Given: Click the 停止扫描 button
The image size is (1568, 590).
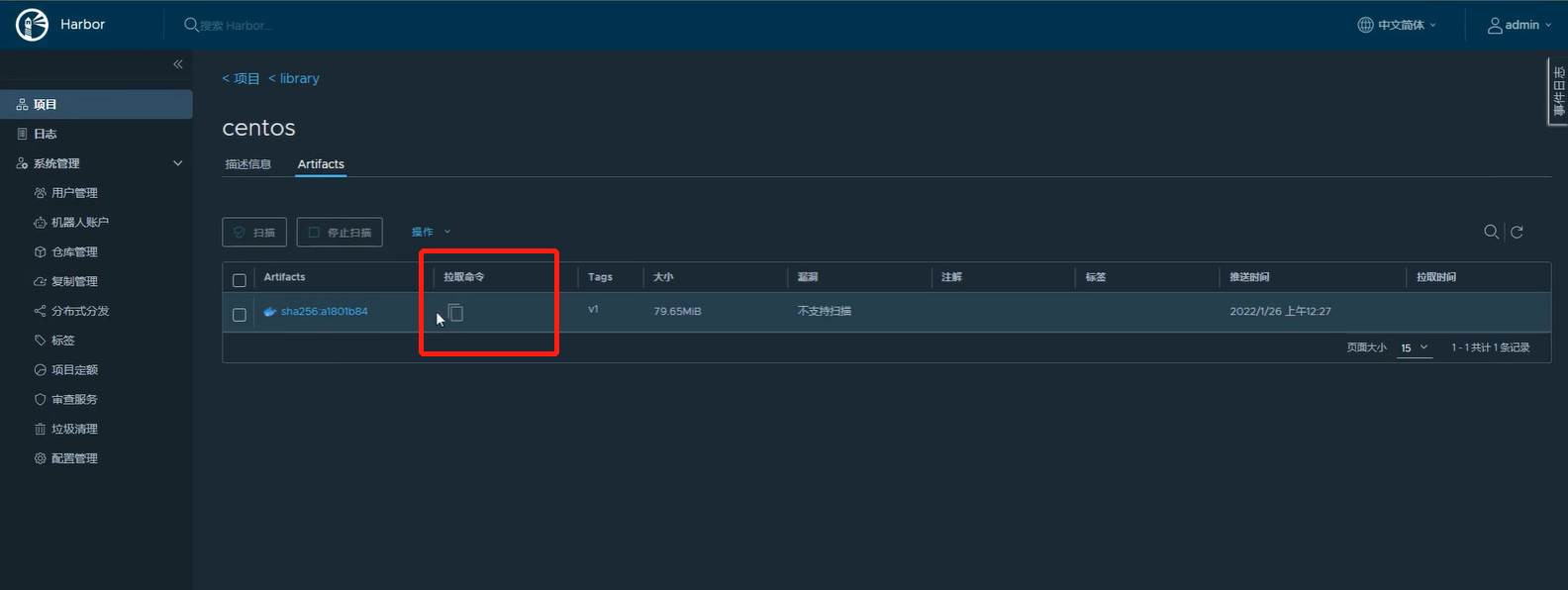Looking at the screenshot, I should (340, 232).
